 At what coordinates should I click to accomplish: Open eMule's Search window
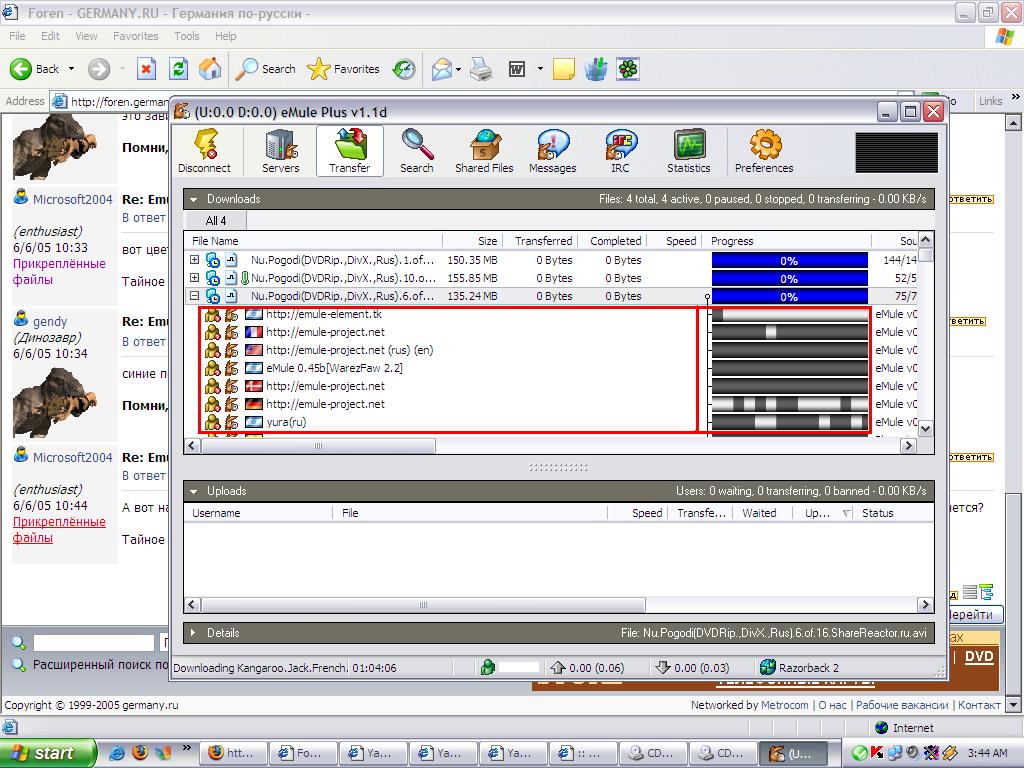417,151
